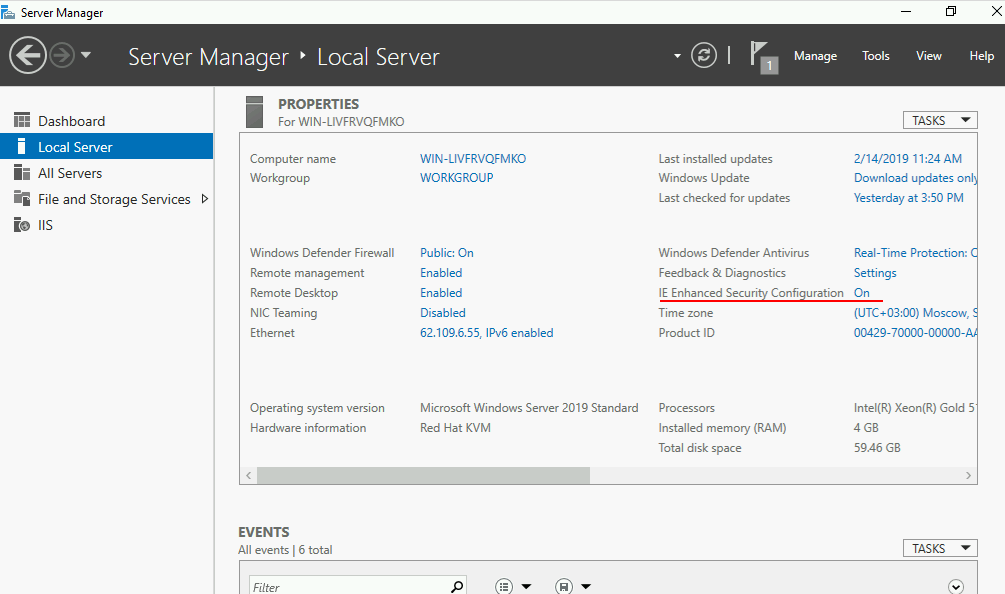
Task: Minimize the Server Manager window
Action: (x=906, y=12)
